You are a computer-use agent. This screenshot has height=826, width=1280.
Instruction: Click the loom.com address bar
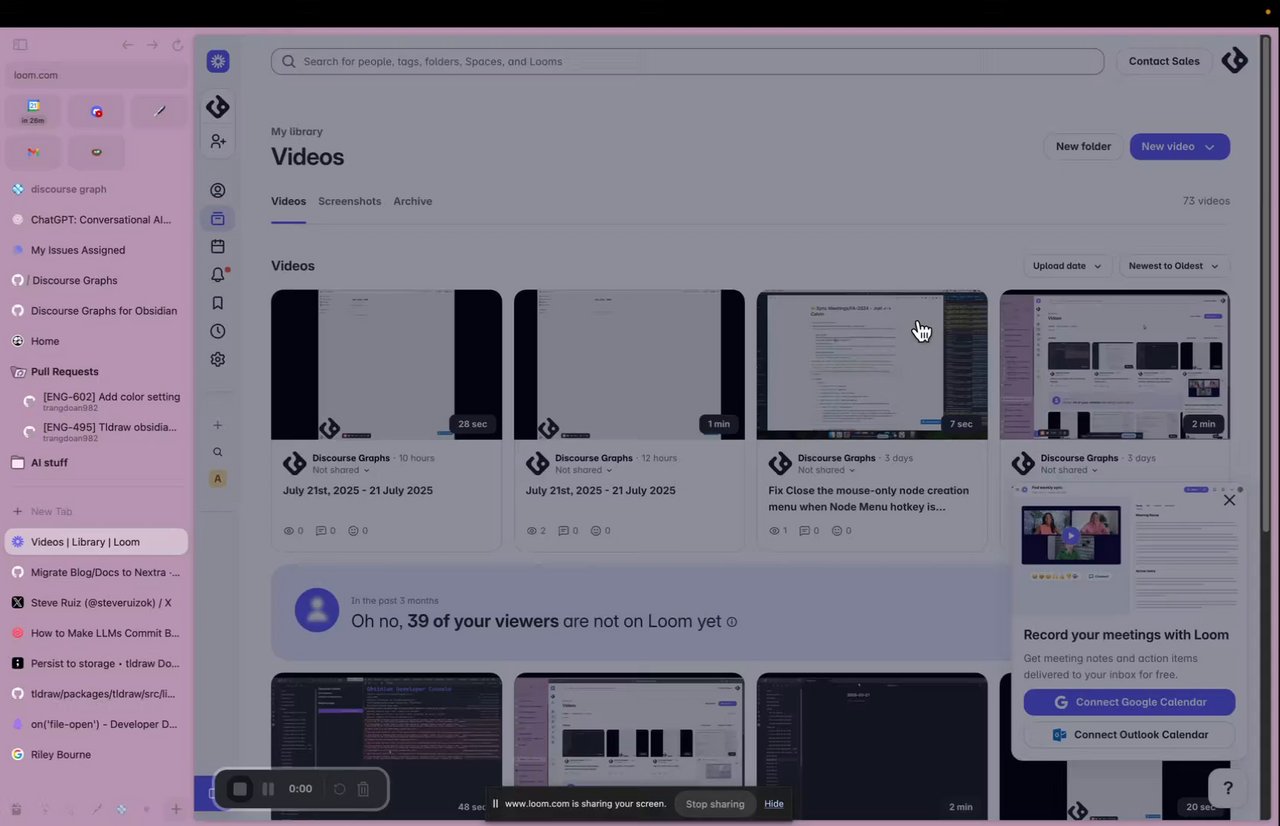96,75
